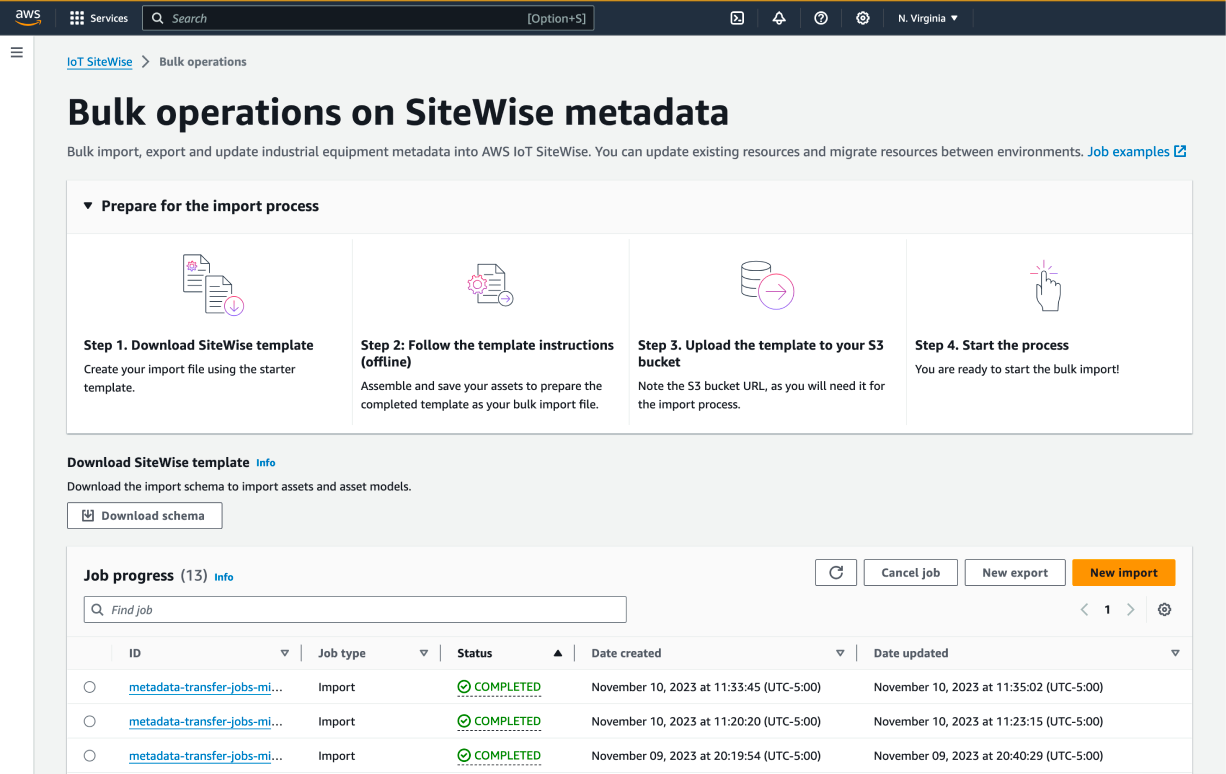Image resolution: width=1226 pixels, height=774 pixels.
Task: Click the help question mark icon
Action: pyautogui.click(x=821, y=17)
